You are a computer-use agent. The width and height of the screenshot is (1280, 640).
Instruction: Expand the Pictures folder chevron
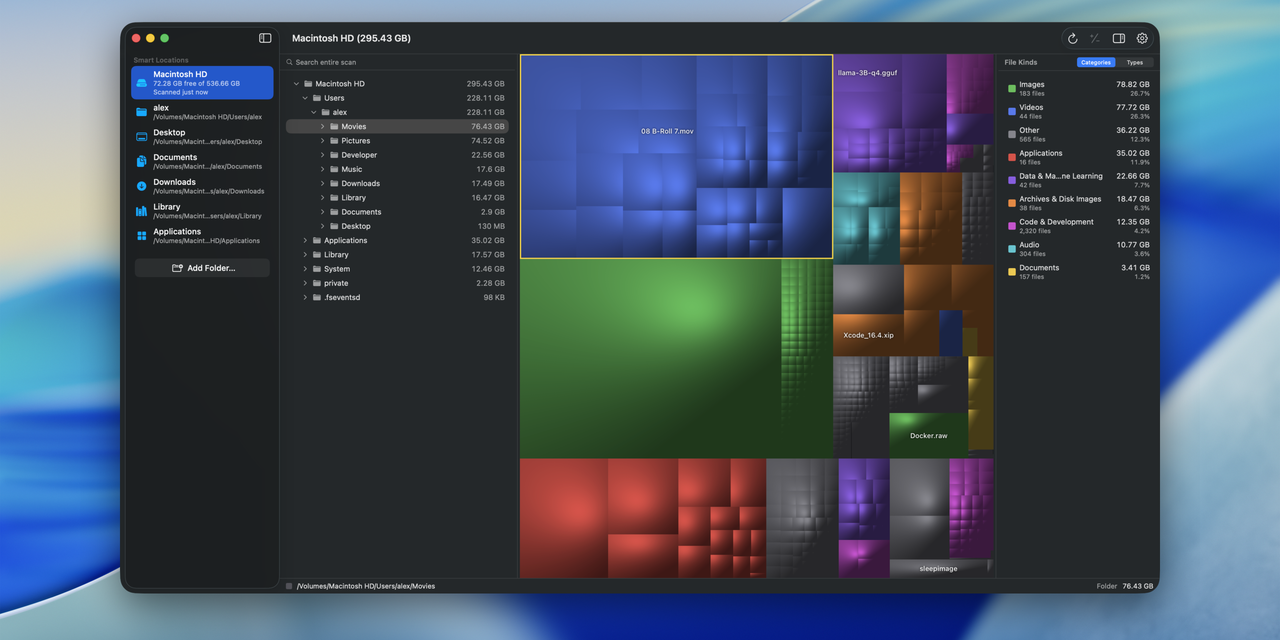tap(322, 141)
